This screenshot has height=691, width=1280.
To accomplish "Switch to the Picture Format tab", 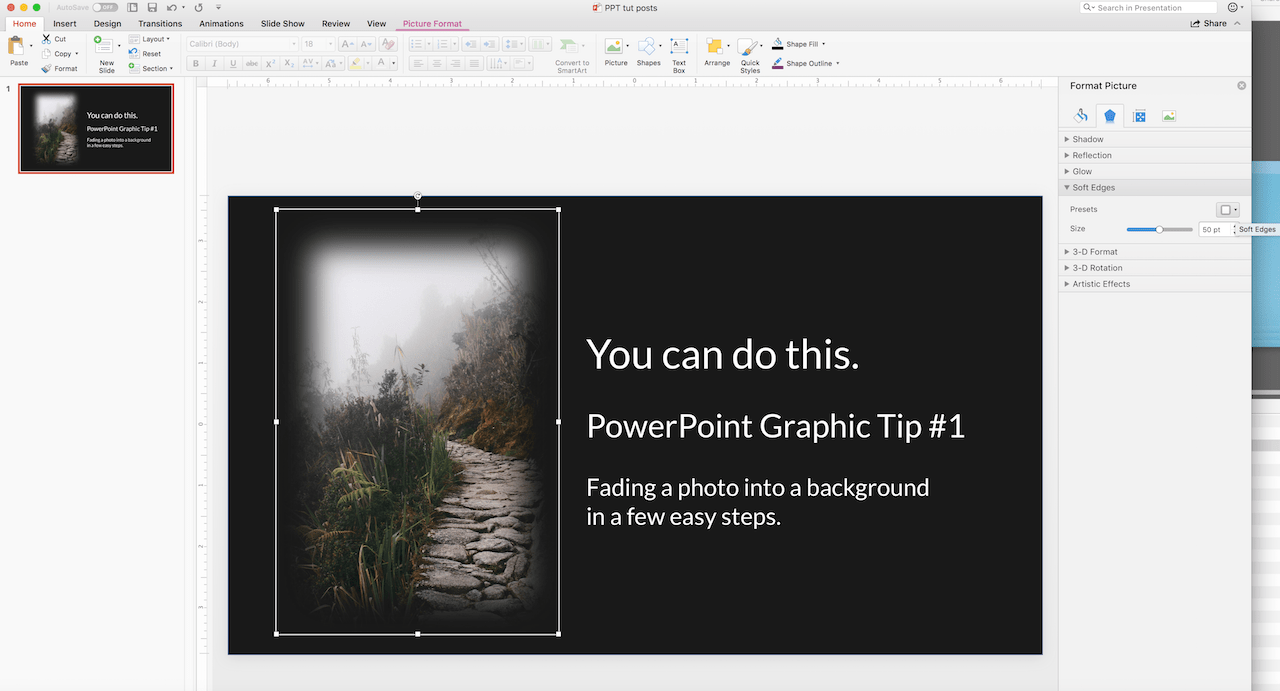I will tap(432, 23).
